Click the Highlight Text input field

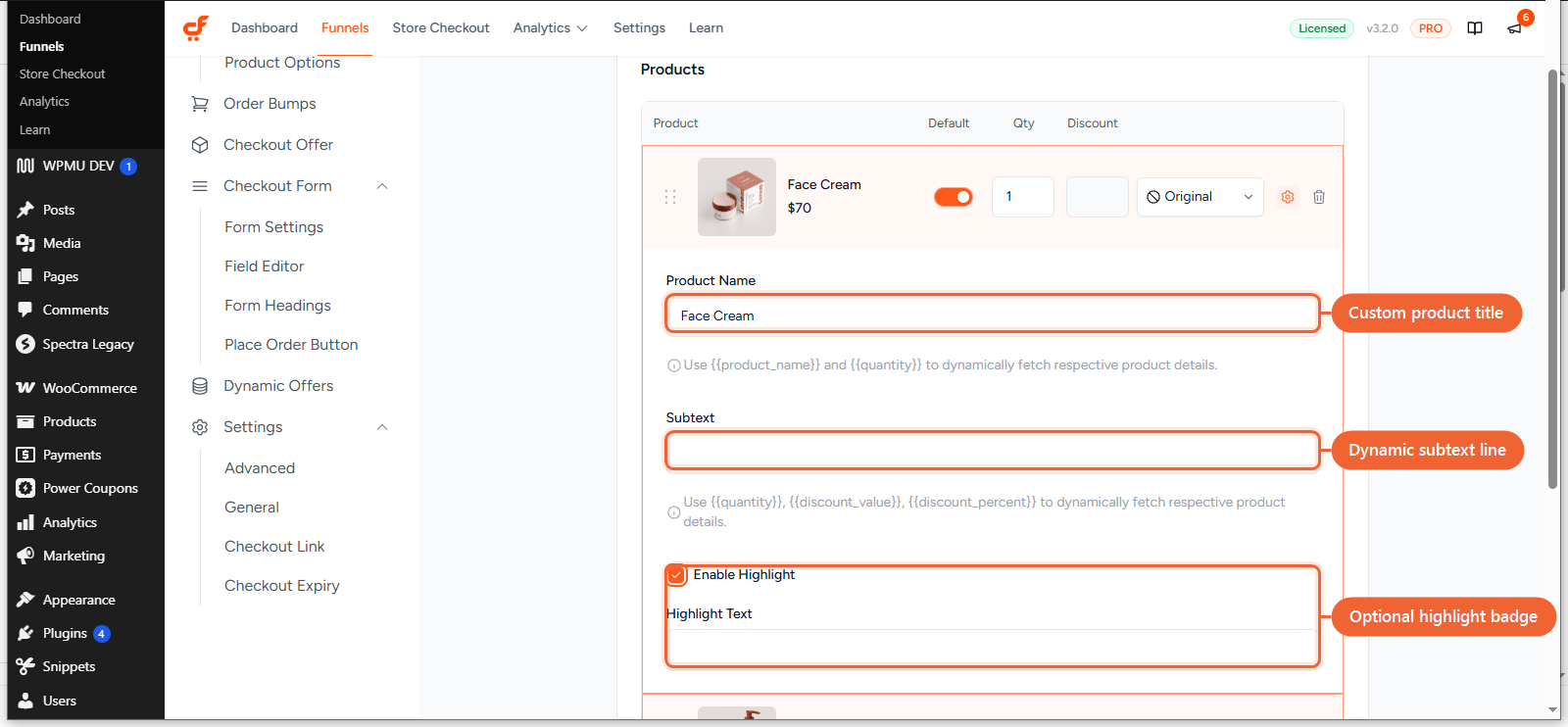pos(991,647)
